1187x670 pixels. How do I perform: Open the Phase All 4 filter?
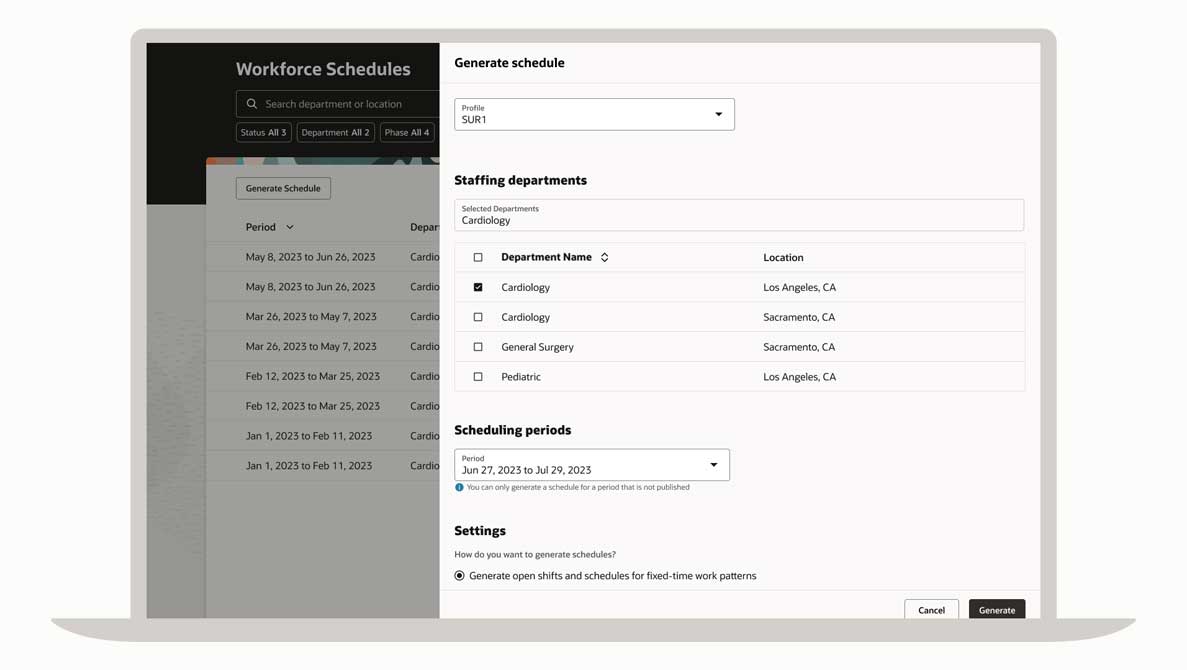click(x=406, y=133)
